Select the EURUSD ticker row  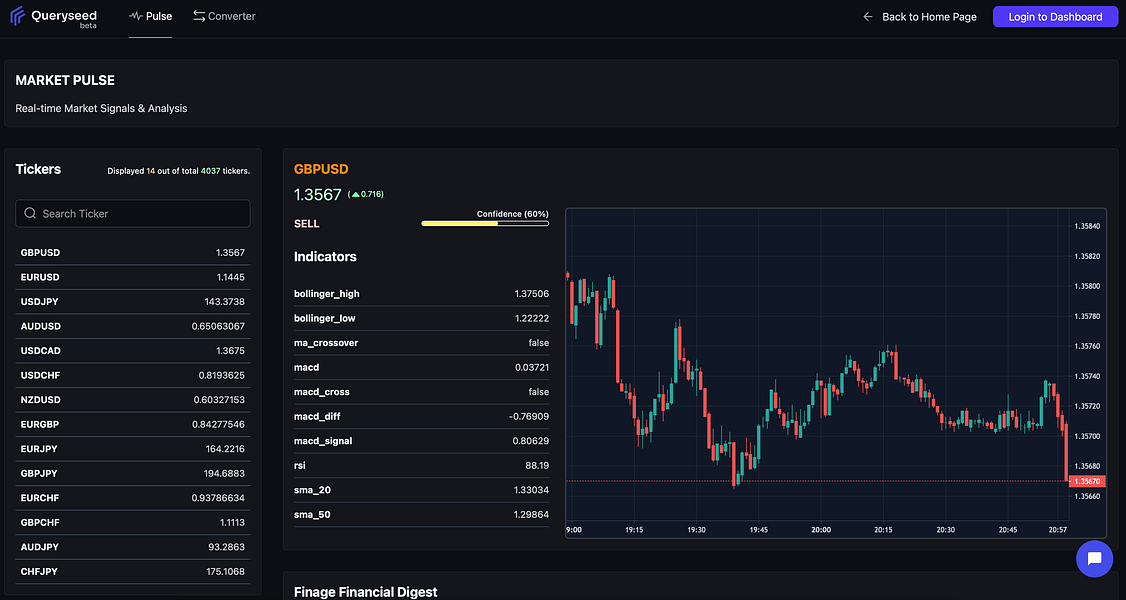[132, 277]
